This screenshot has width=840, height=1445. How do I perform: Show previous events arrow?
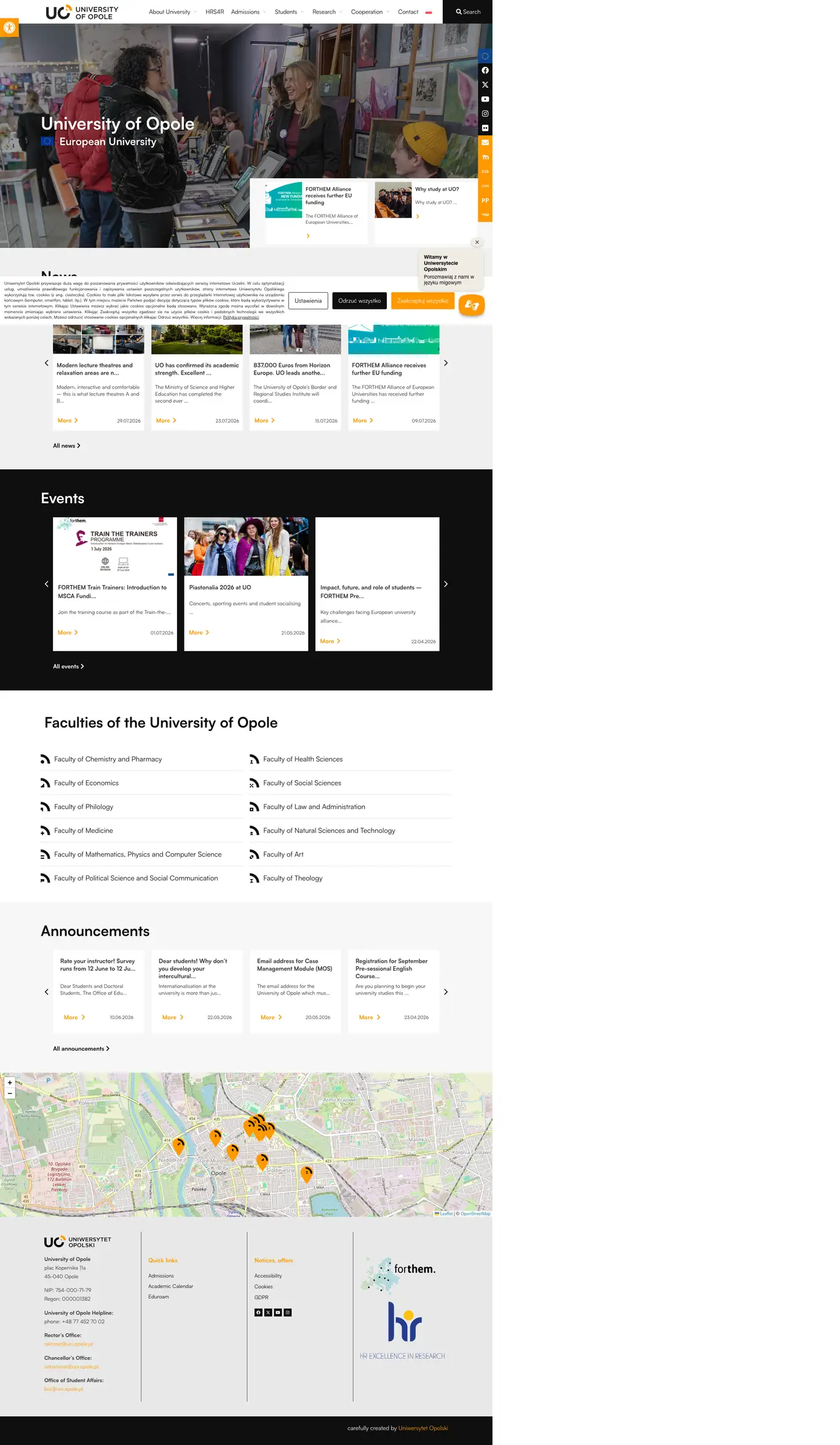click(x=46, y=584)
